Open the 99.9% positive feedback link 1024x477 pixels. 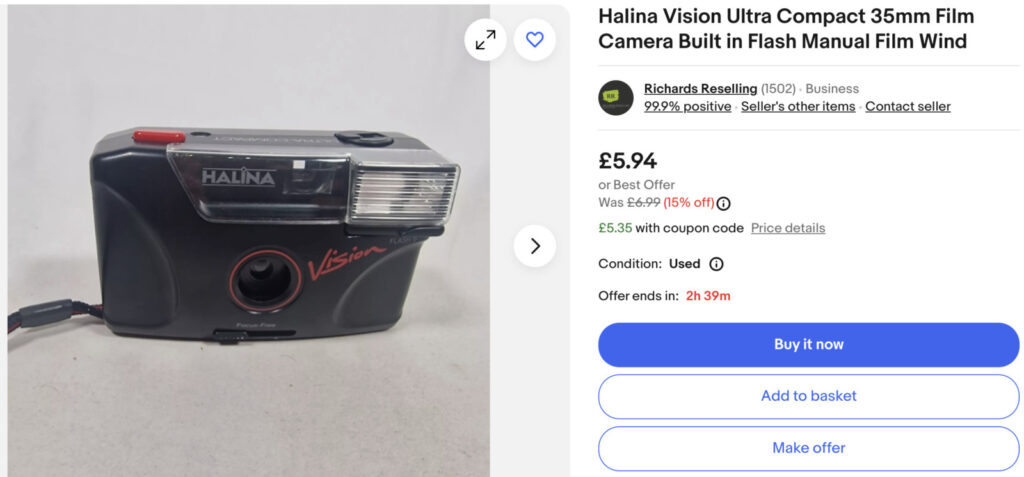click(687, 107)
